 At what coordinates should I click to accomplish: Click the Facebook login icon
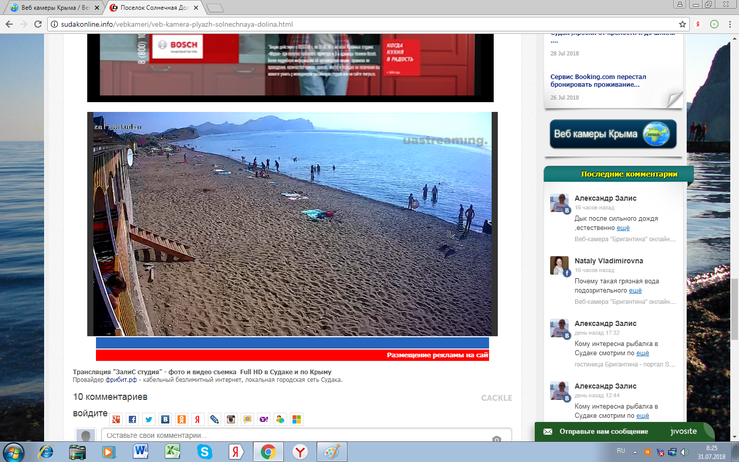[x=133, y=419]
